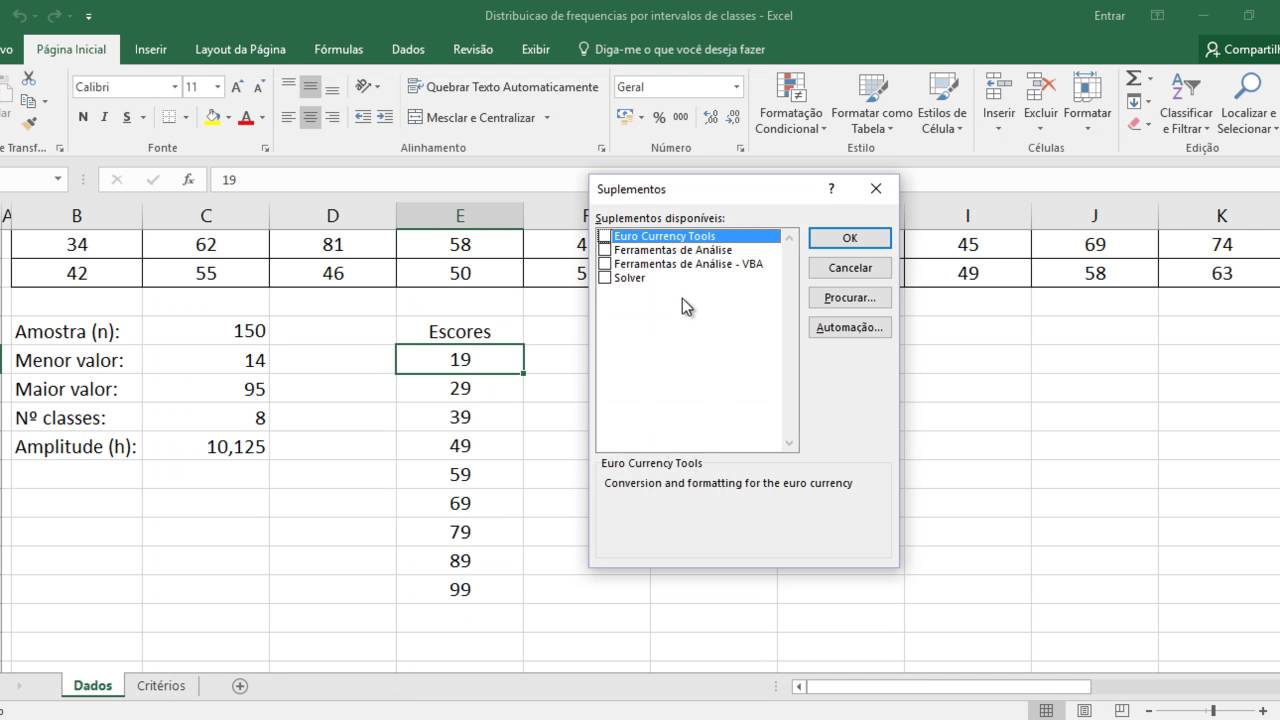Click Cancelar in Suplementos dialog

pos(850,268)
